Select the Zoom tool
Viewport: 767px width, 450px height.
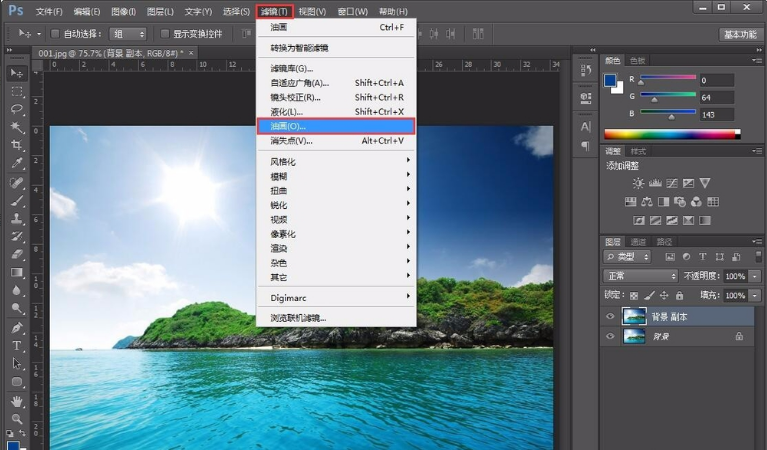click(x=17, y=419)
